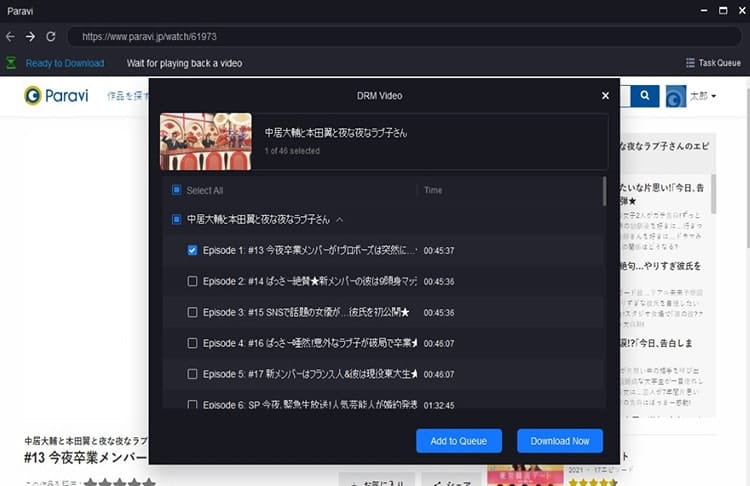Viewport: 750px width, 486px height.
Task: Click the Time column header
Action: 433,190
